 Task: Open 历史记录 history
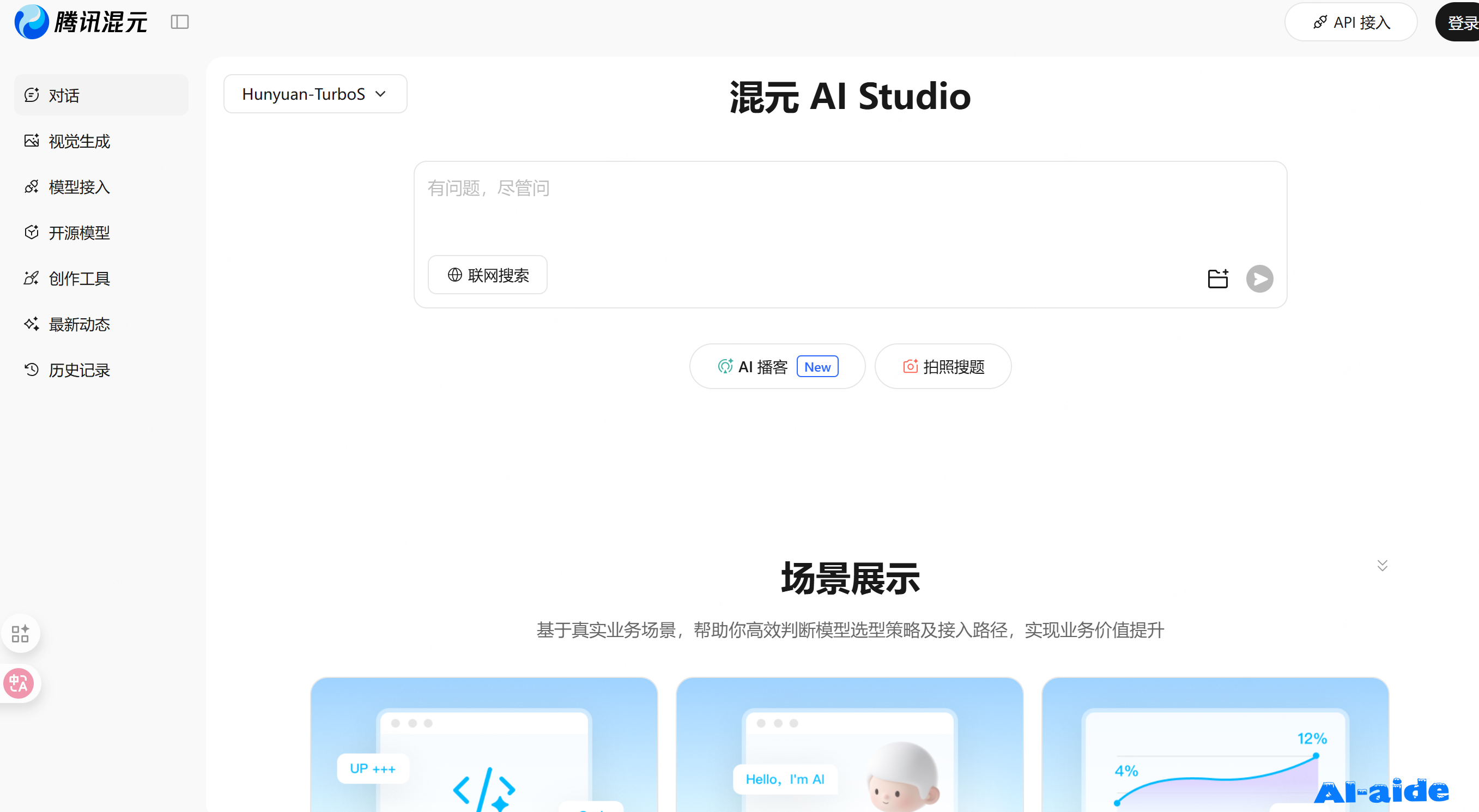point(101,371)
